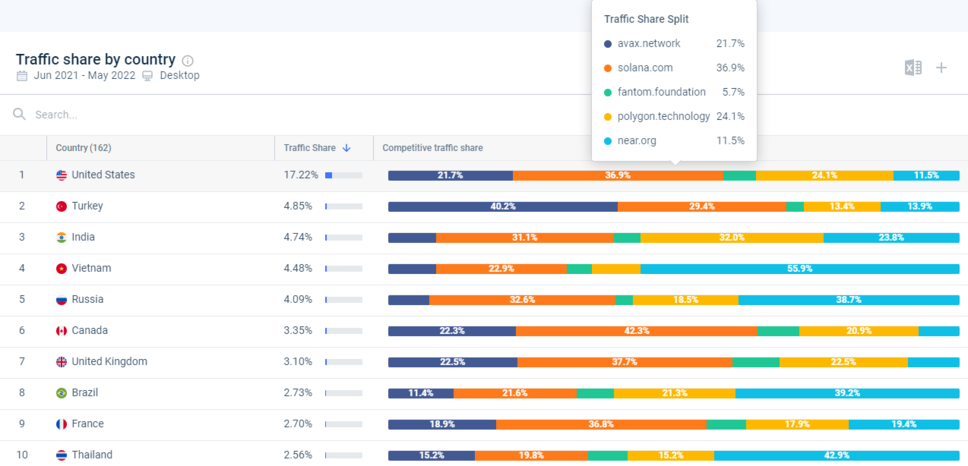This screenshot has width=968, height=466.
Task: Select Vietnam country name
Action: (x=89, y=268)
